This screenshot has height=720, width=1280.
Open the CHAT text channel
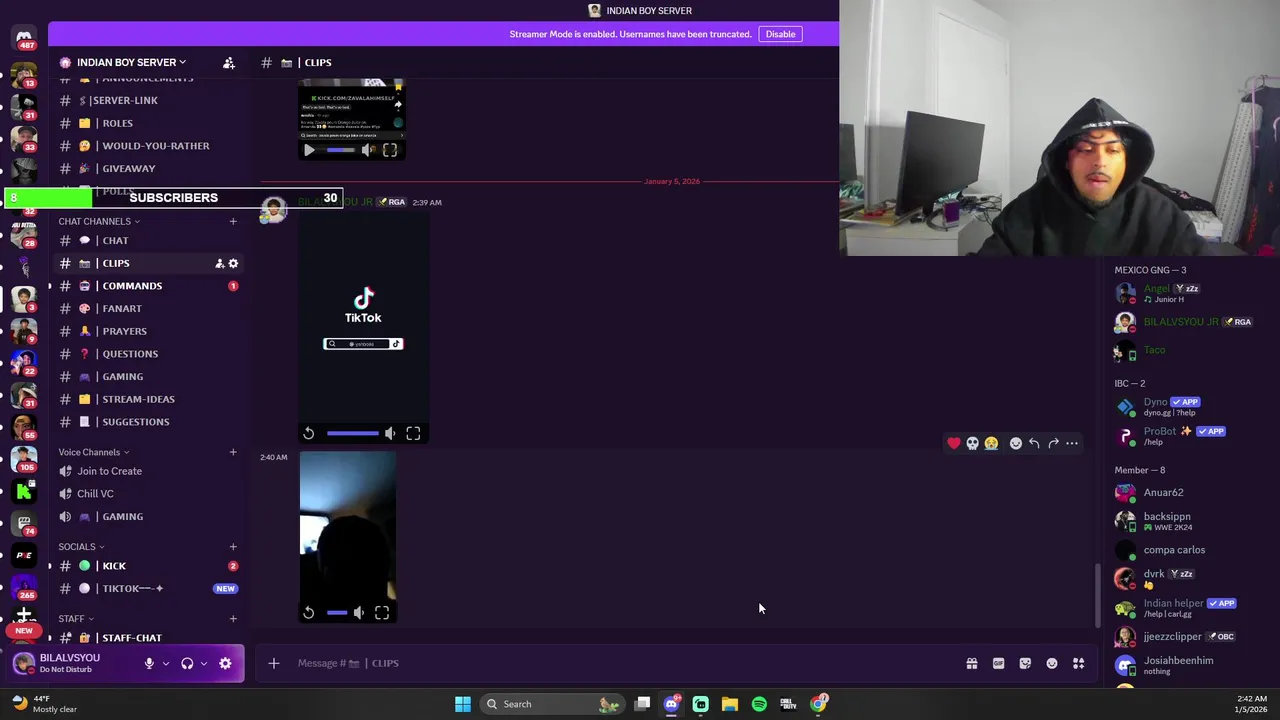(x=147, y=240)
